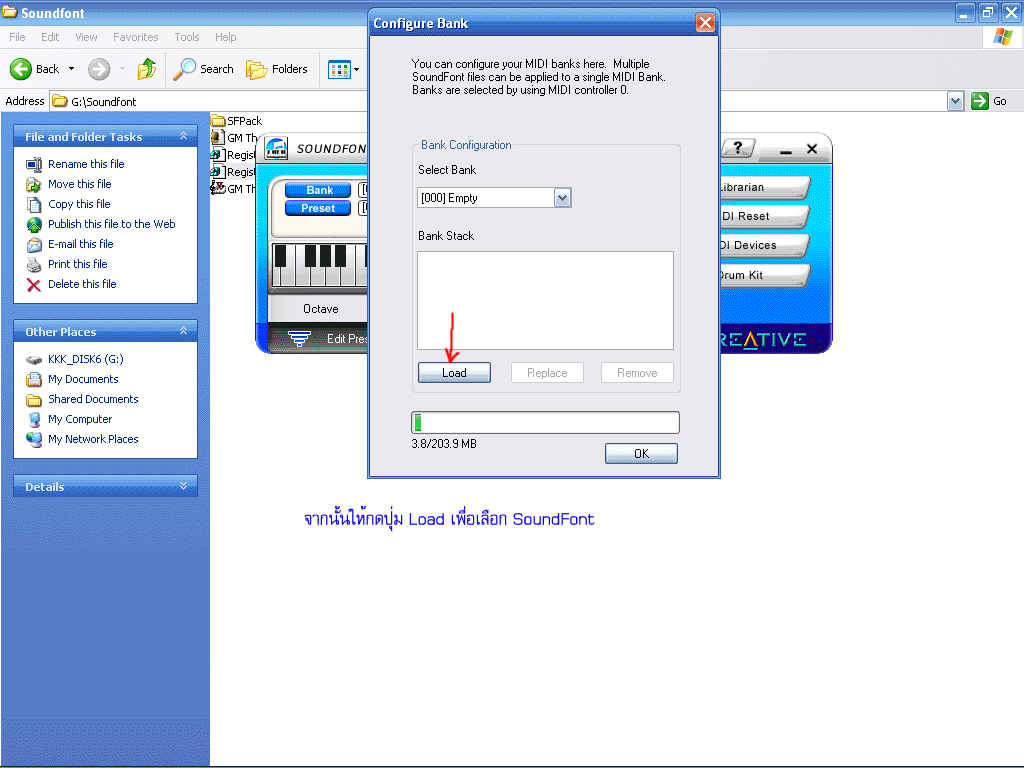The width and height of the screenshot is (1024, 768).
Task: Click the Drum Kit button
Action: click(x=764, y=275)
